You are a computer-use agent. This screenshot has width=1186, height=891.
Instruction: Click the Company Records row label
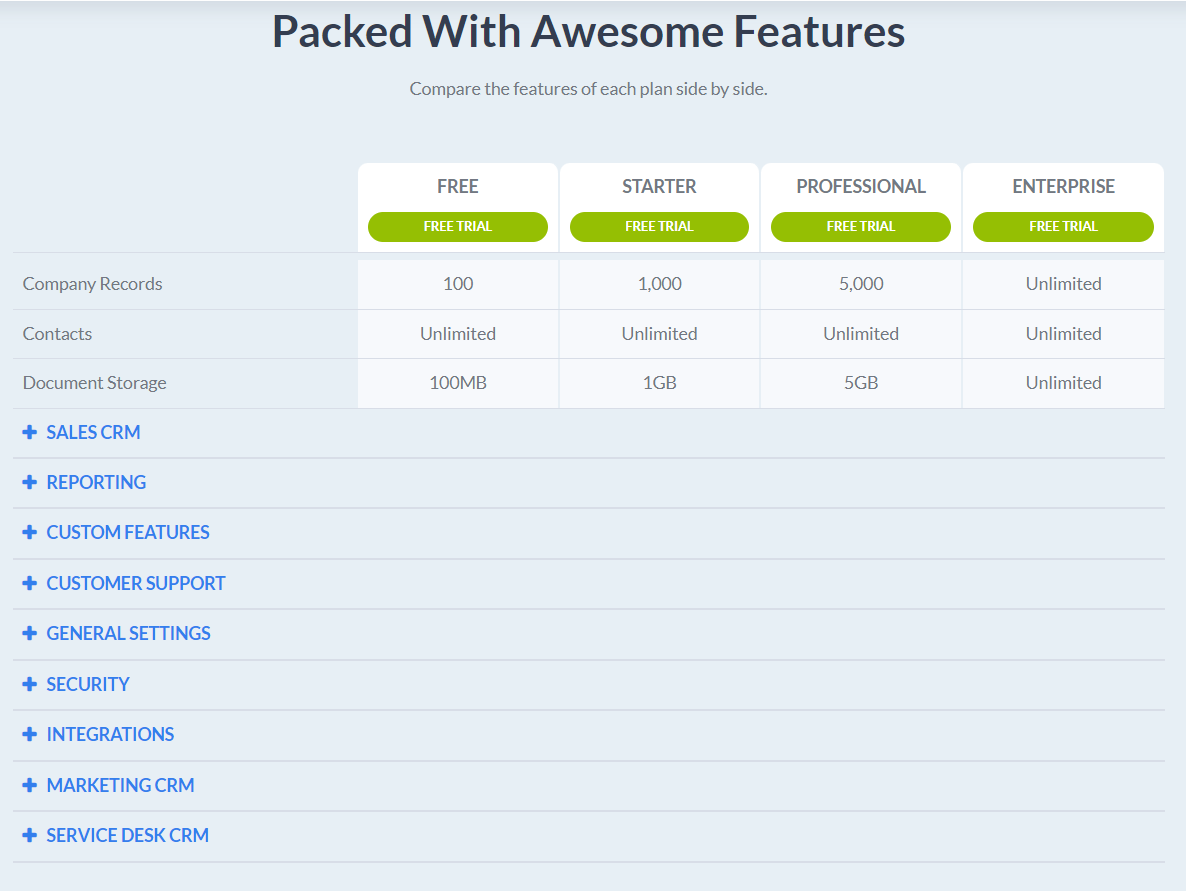click(92, 284)
